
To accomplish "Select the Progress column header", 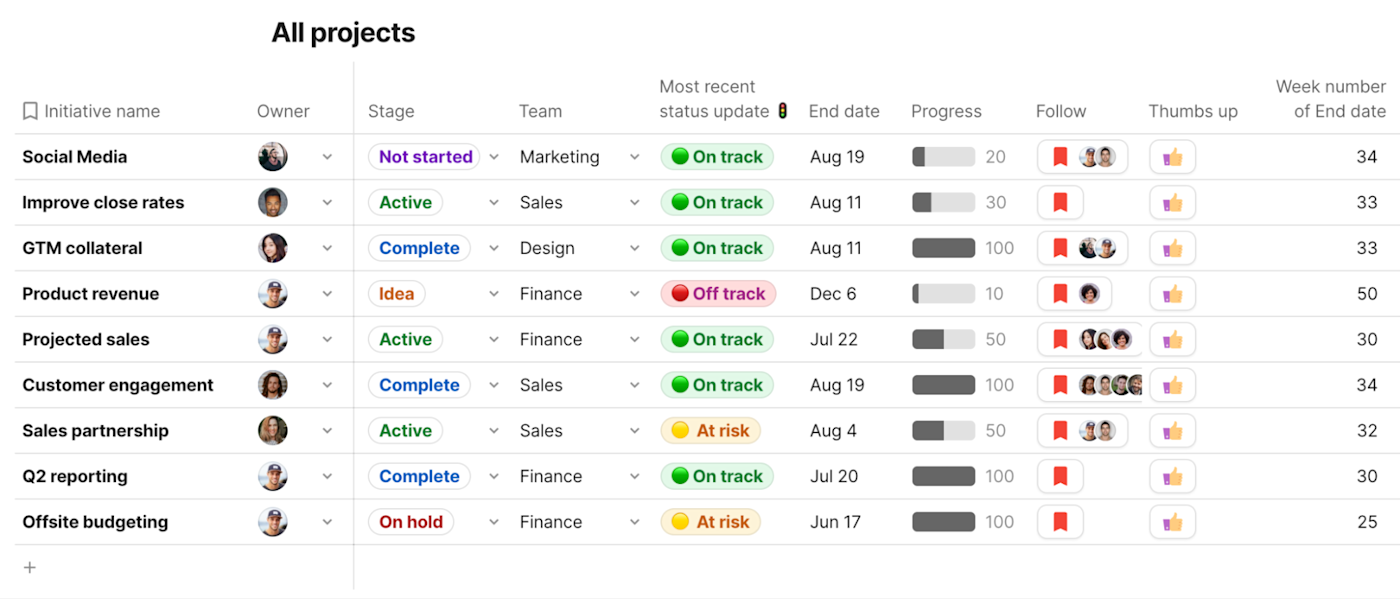I will tap(946, 111).
